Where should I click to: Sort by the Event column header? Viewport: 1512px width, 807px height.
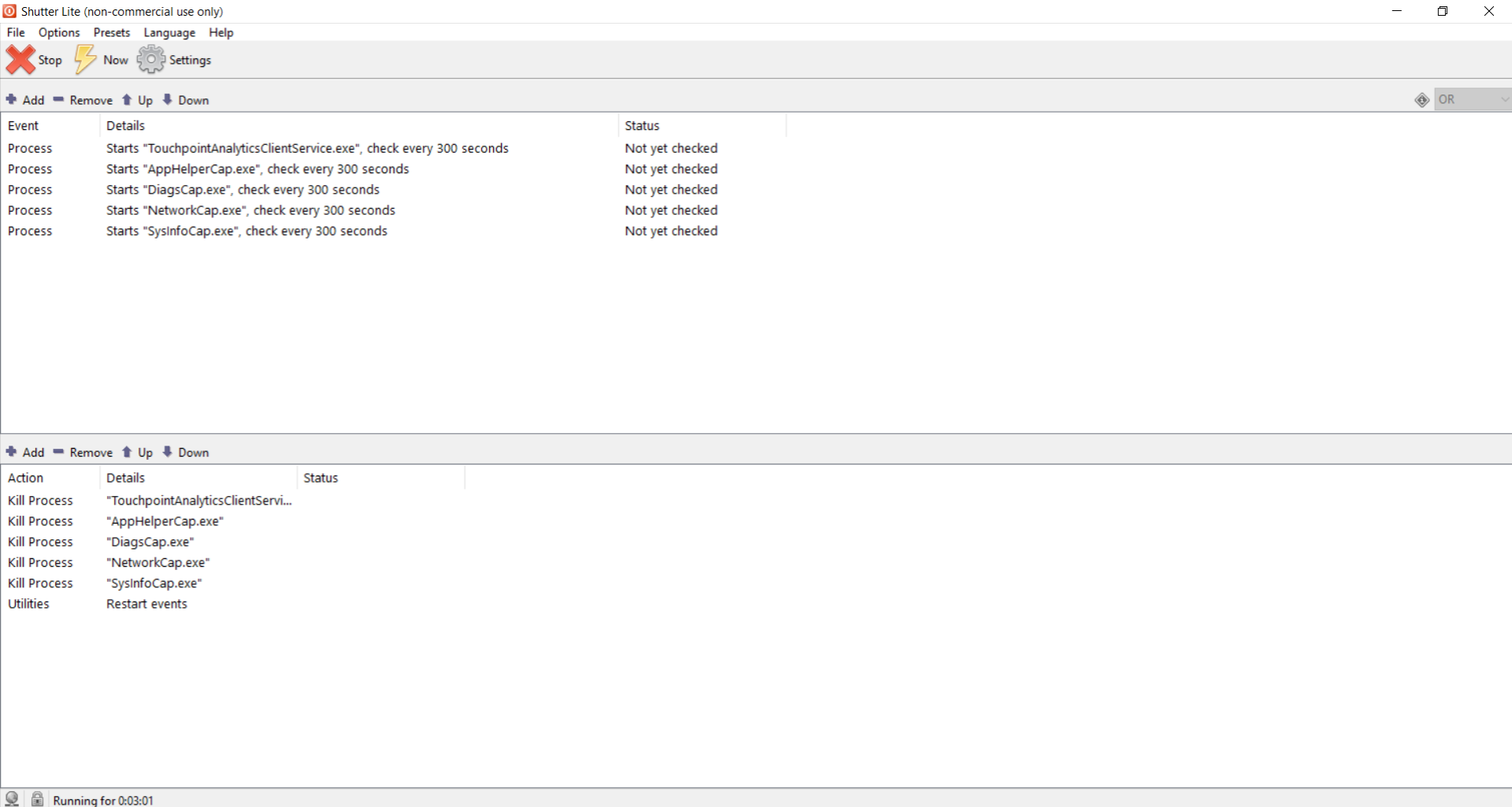coord(50,126)
